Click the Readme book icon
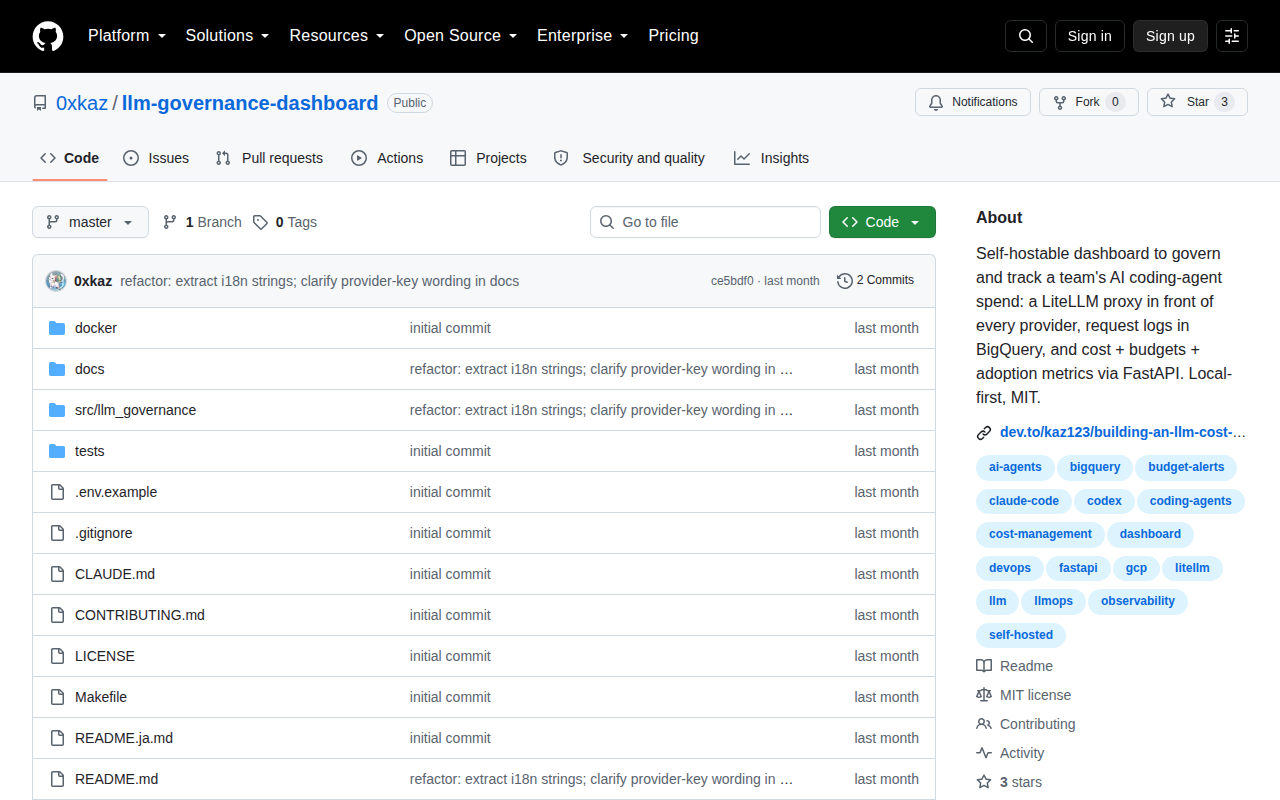The height and width of the screenshot is (800, 1280). 984,666
